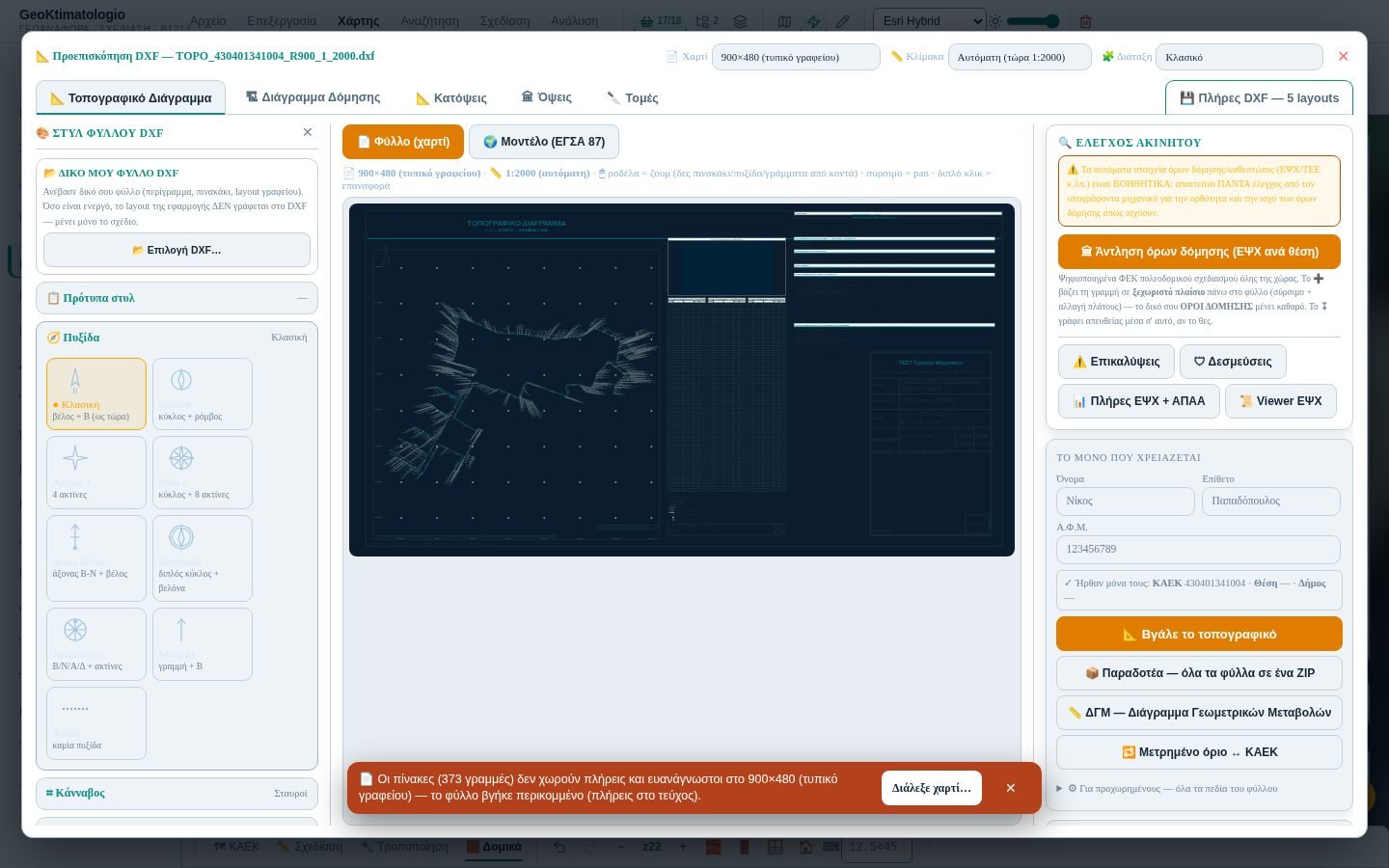
Task: Switch to the Όψεις tab
Action: 546,97
